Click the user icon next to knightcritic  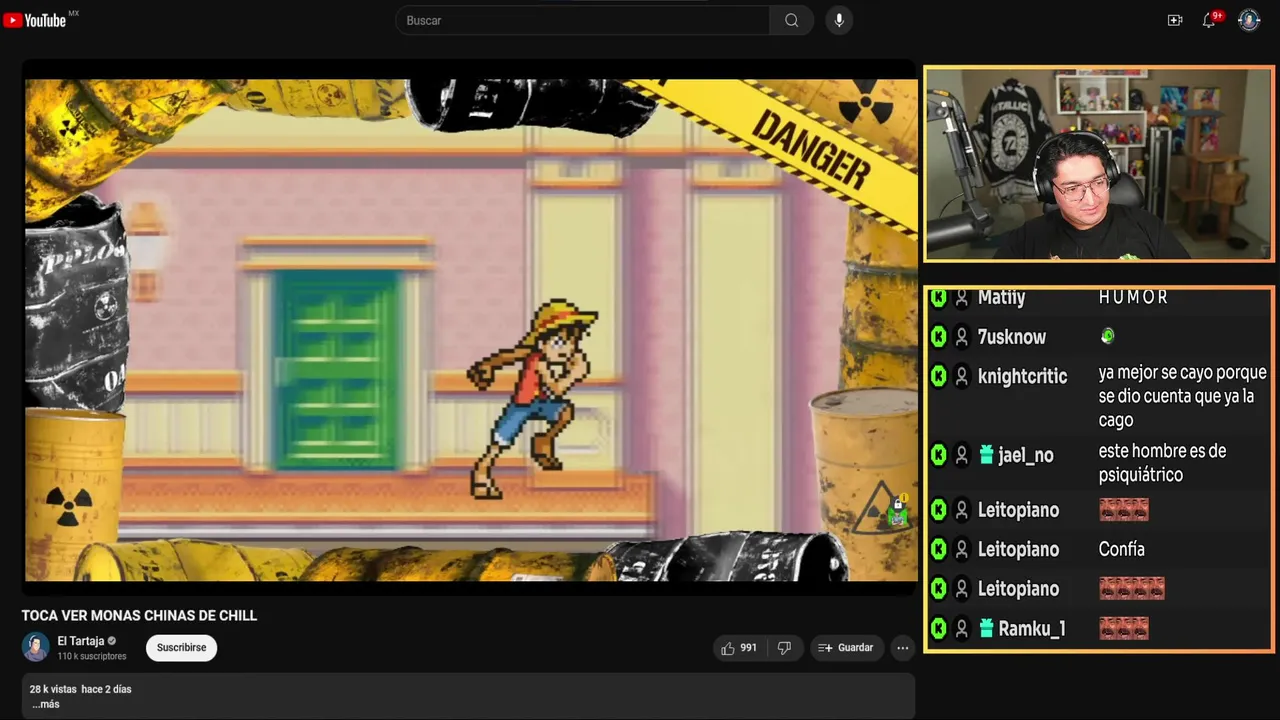click(962, 376)
